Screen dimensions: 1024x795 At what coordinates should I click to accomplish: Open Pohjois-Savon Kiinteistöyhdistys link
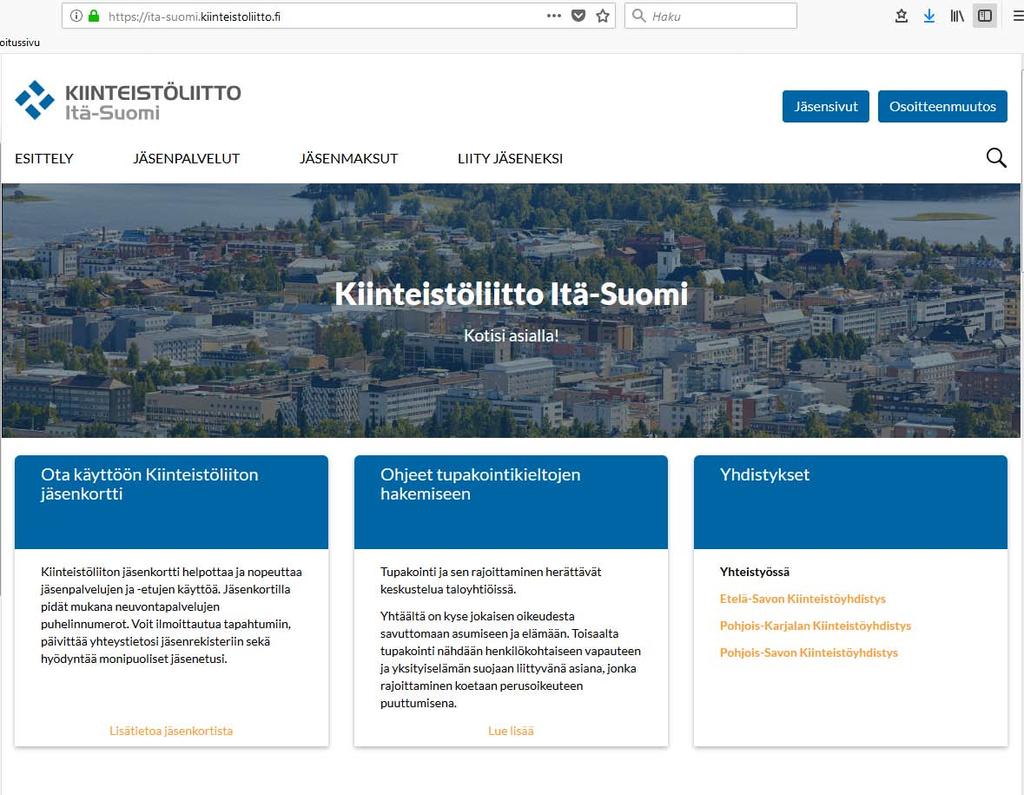coord(808,653)
